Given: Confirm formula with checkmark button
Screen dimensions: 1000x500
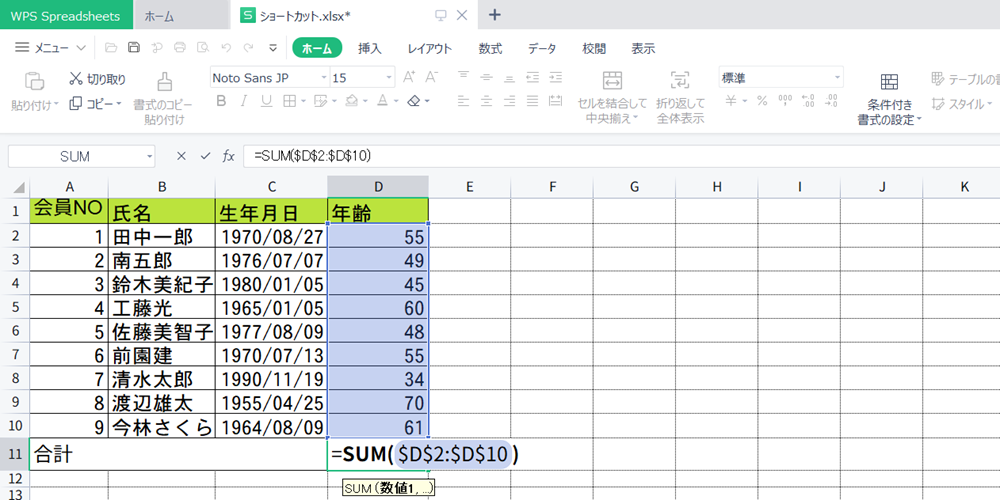Looking at the screenshot, I should pyautogui.click(x=205, y=156).
